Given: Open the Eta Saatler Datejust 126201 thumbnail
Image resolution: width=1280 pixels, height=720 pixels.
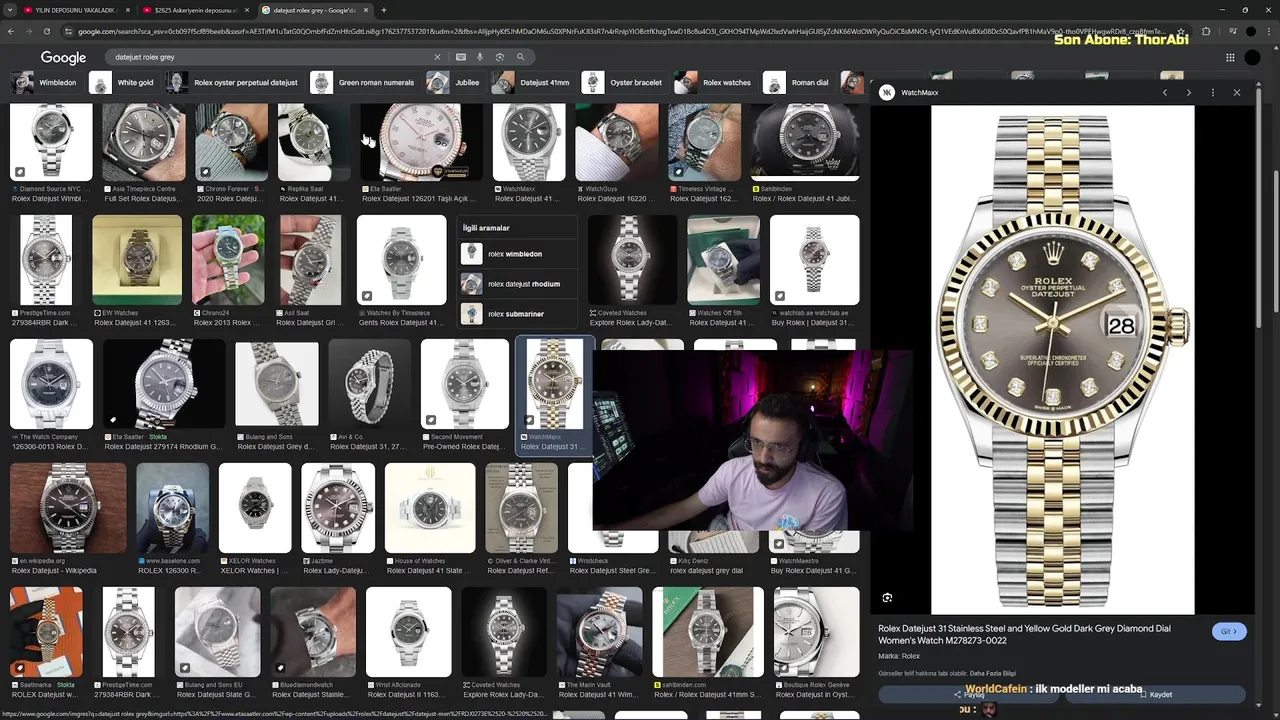Looking at the screenshot, I should pos(420,142).
